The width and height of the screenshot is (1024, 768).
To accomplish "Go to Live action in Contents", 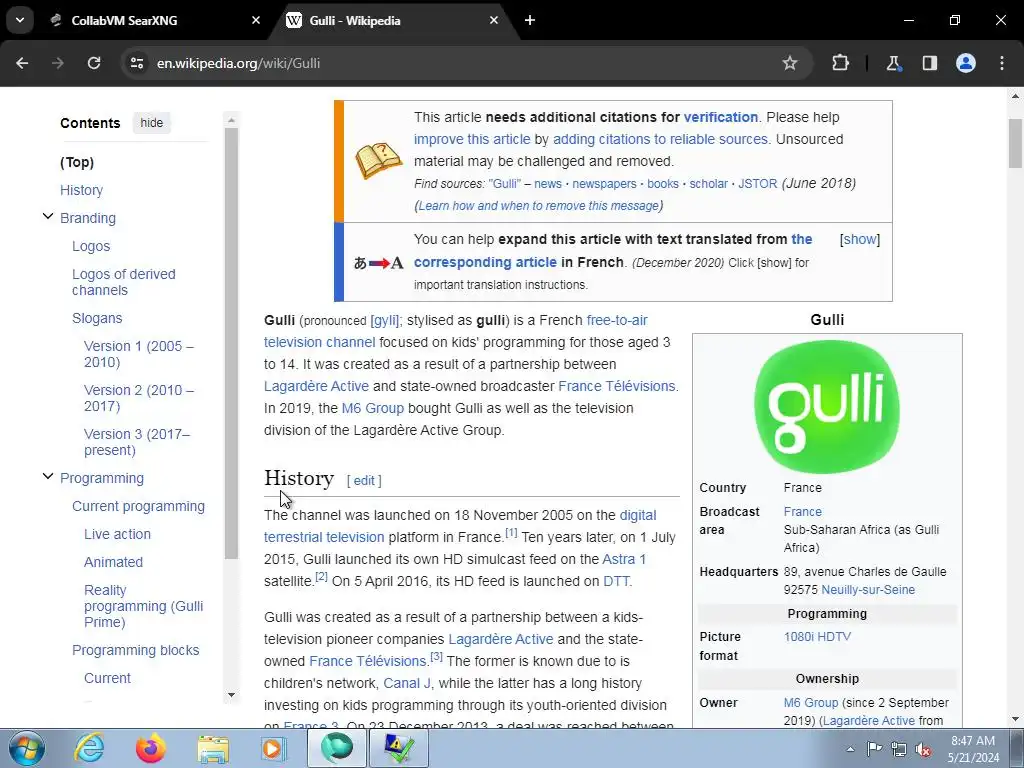I will point(118,534).
